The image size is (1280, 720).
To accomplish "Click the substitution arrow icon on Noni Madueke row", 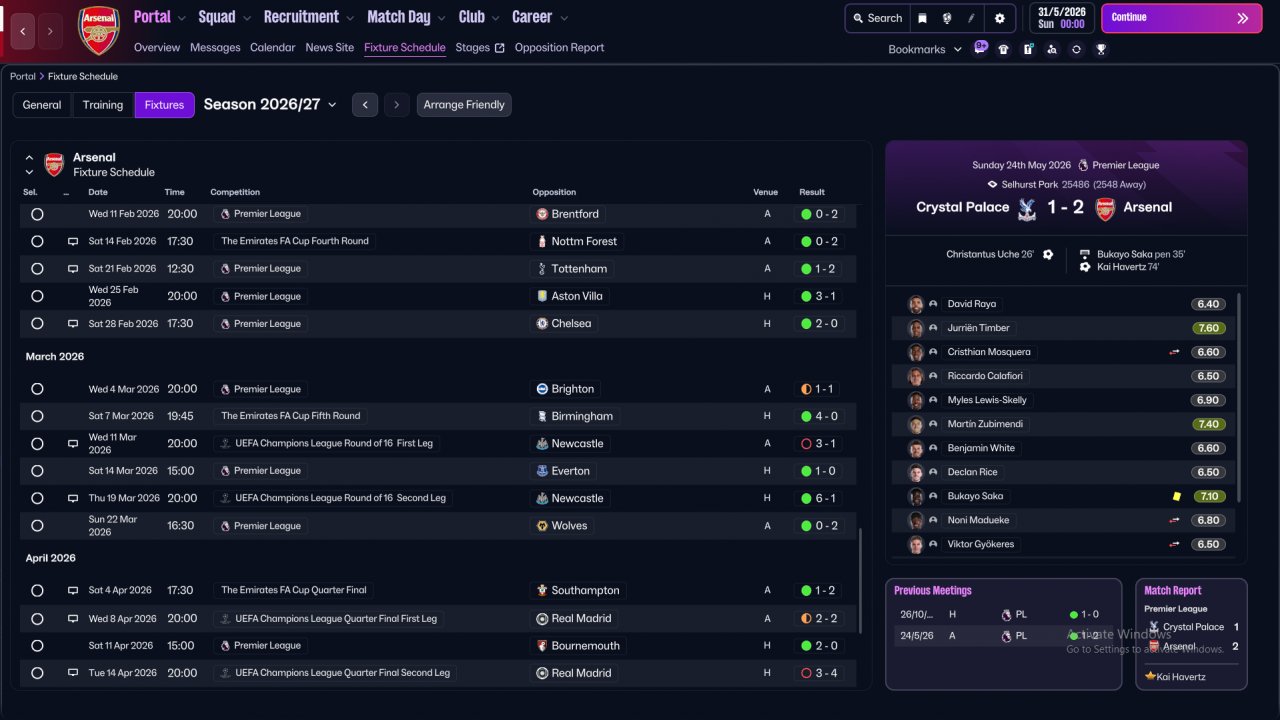I will pos(1175,520).
